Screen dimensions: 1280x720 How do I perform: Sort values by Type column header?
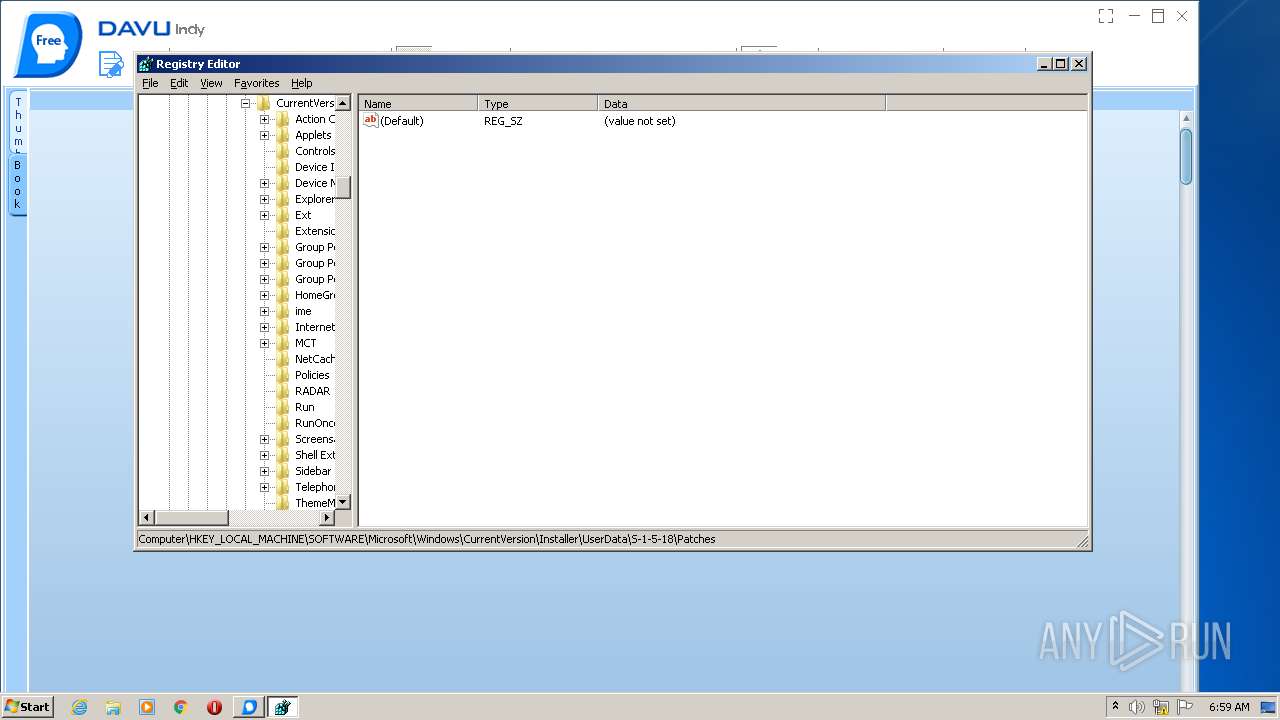(x=538, y=103)
